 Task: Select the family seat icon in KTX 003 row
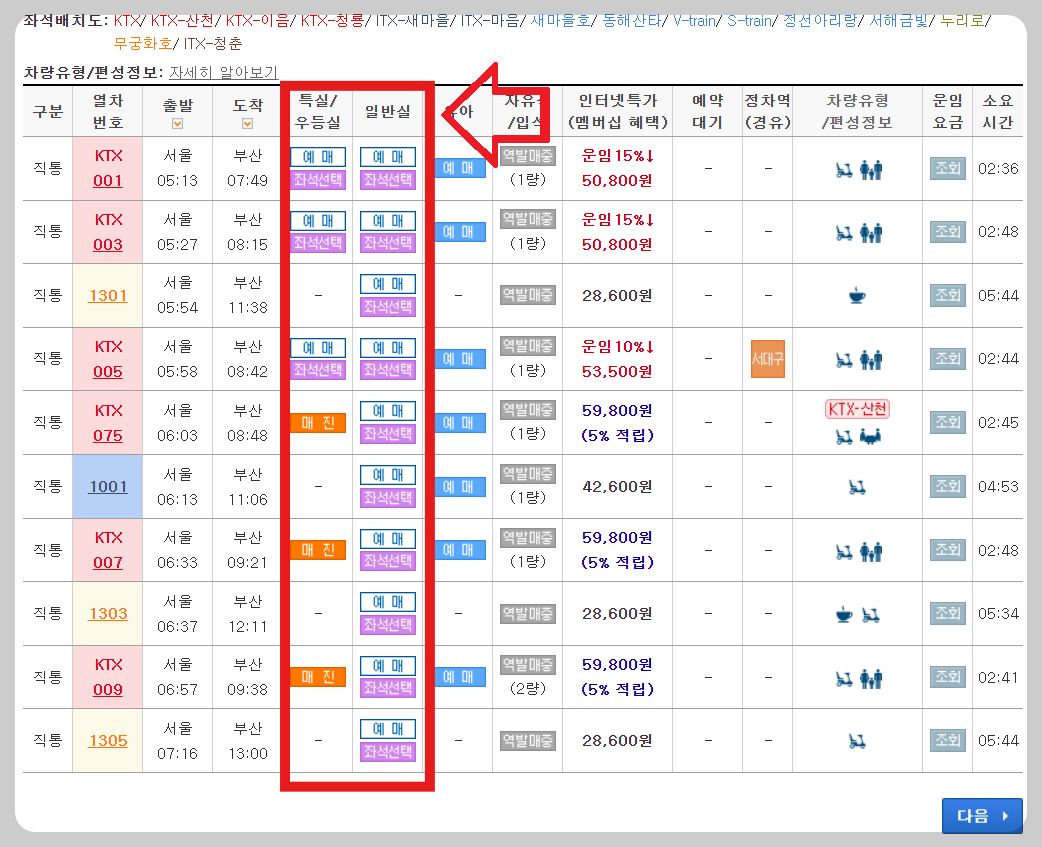pyautogui.click(x=870, y=231)
